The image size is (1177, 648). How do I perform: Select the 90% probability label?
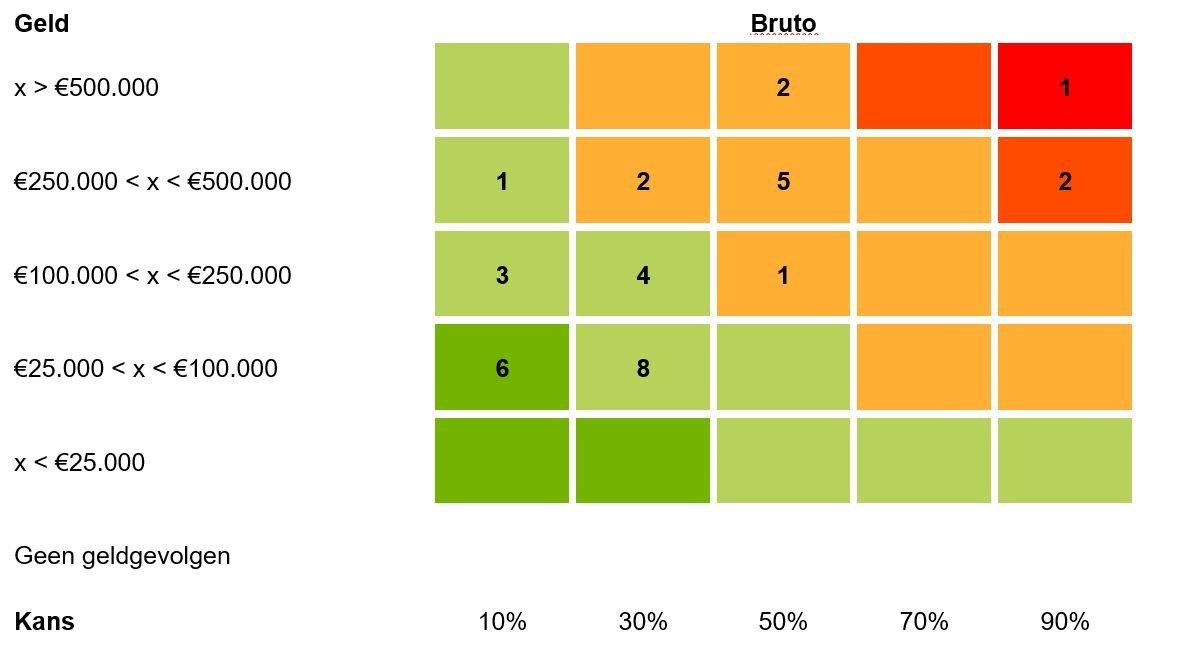click(1064, 621)
